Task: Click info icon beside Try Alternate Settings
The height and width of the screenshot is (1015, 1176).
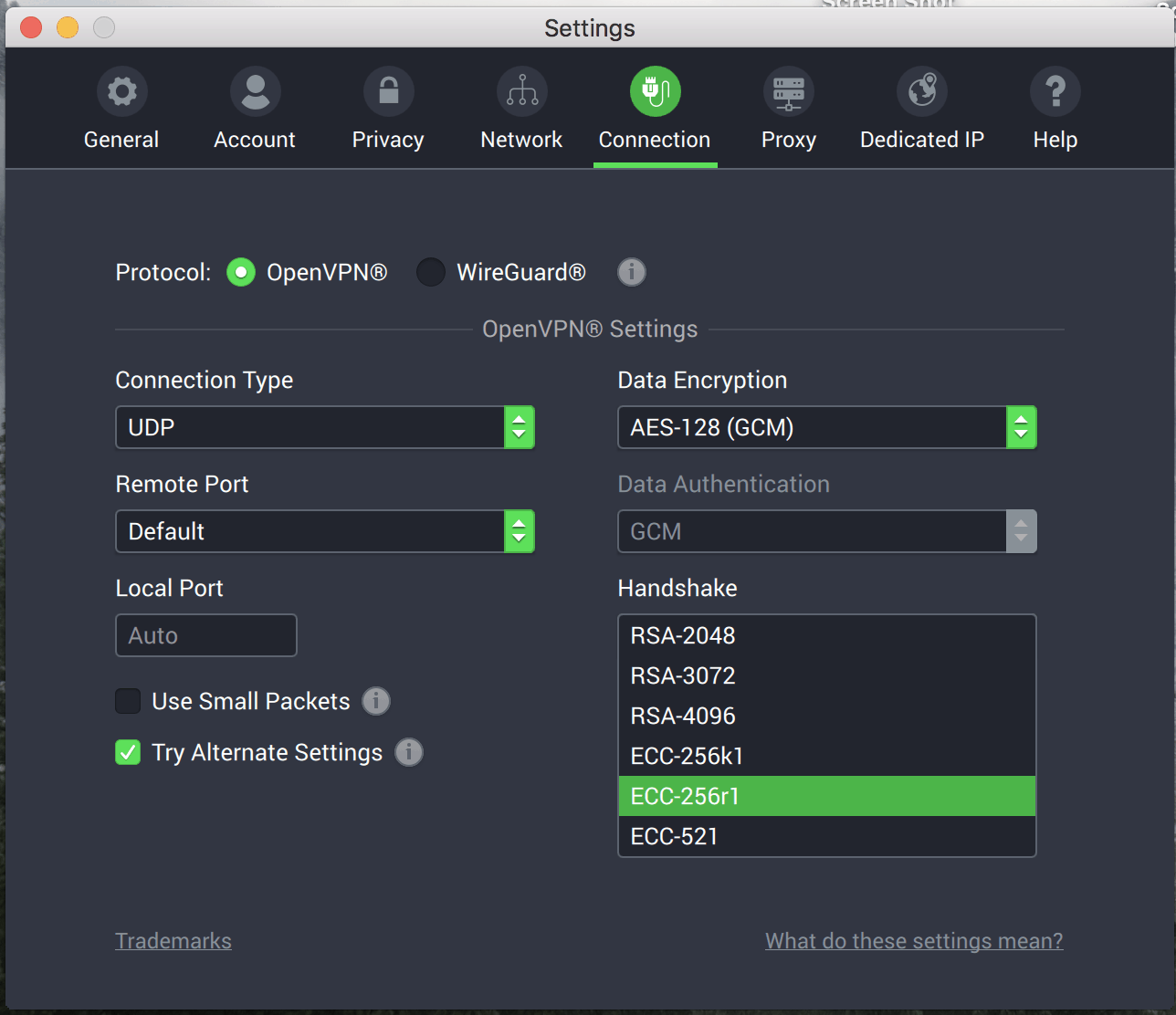Action: click(409, 752)
